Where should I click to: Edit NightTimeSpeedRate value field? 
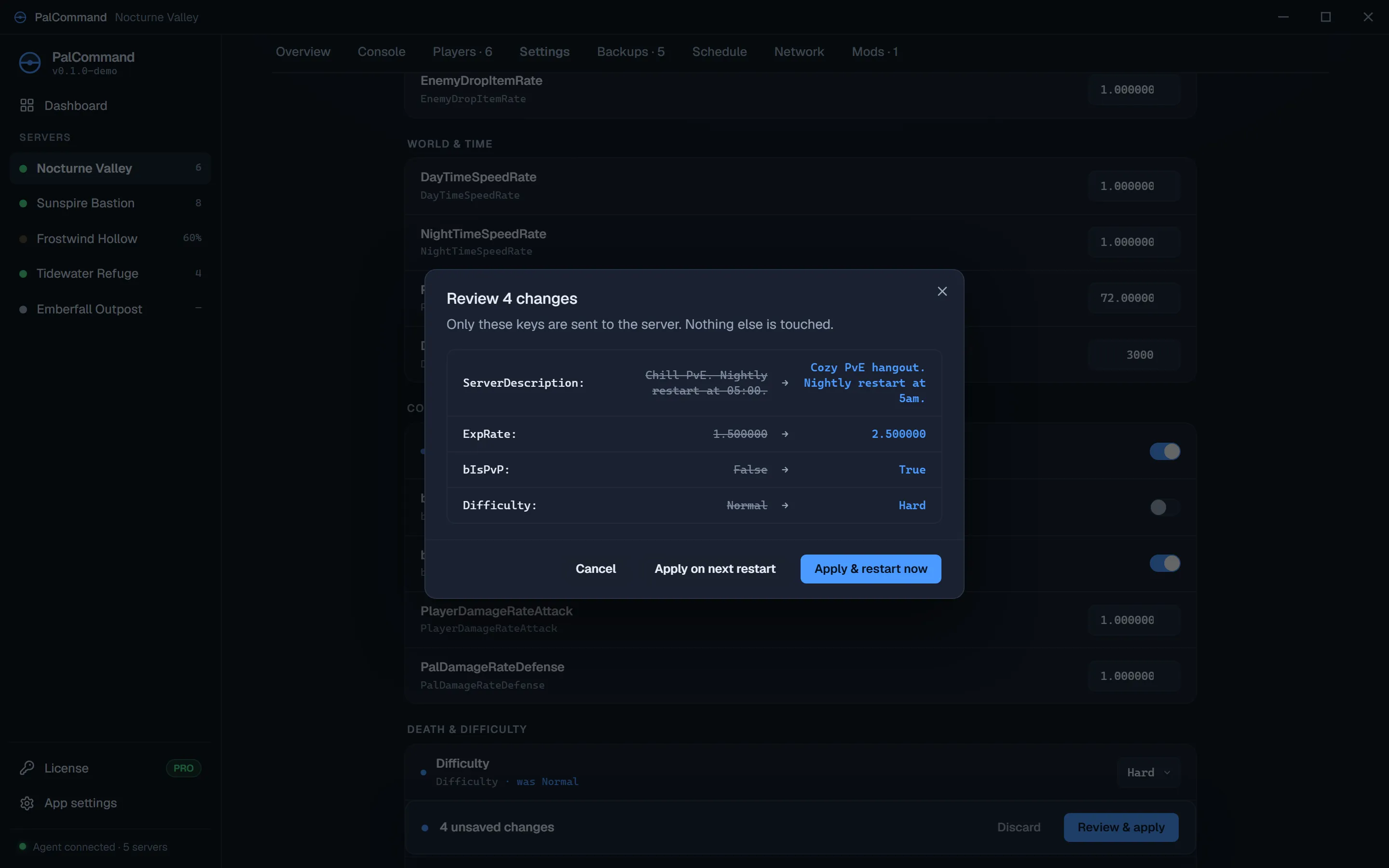click(1133, 242)
